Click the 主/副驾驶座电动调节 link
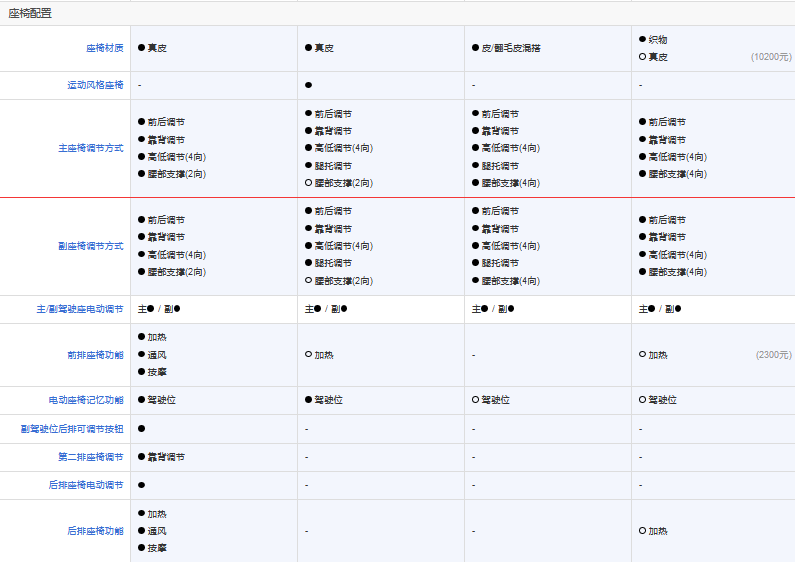The width and height of the screenshot is (795, 562). tap(80, 309)
